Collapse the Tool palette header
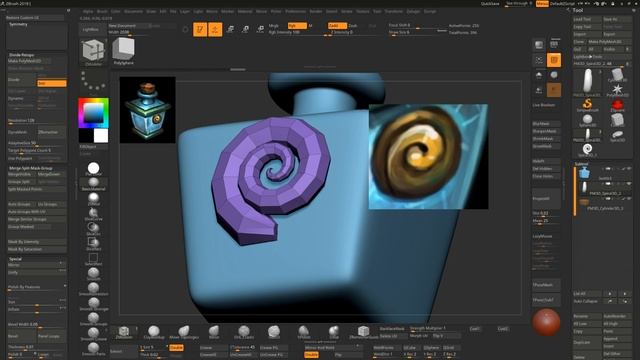 (x=578, y=10)
